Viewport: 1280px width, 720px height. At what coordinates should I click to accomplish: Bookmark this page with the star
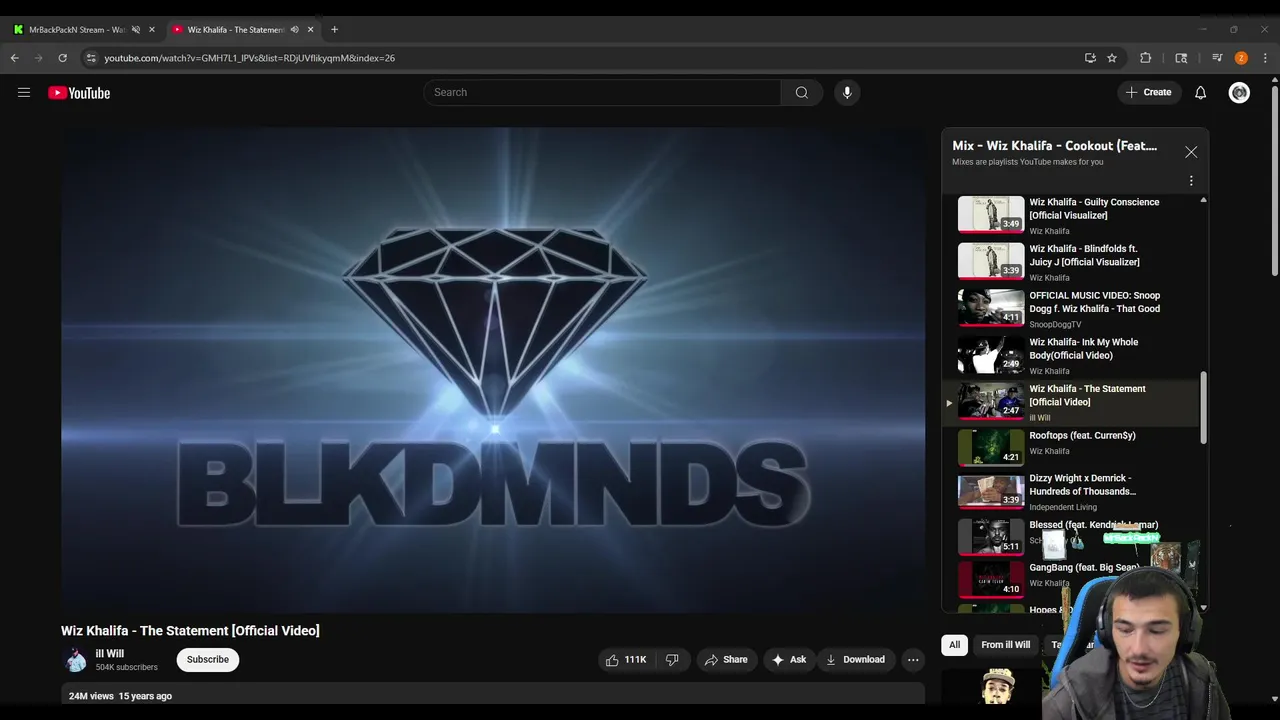(1112, 58)
